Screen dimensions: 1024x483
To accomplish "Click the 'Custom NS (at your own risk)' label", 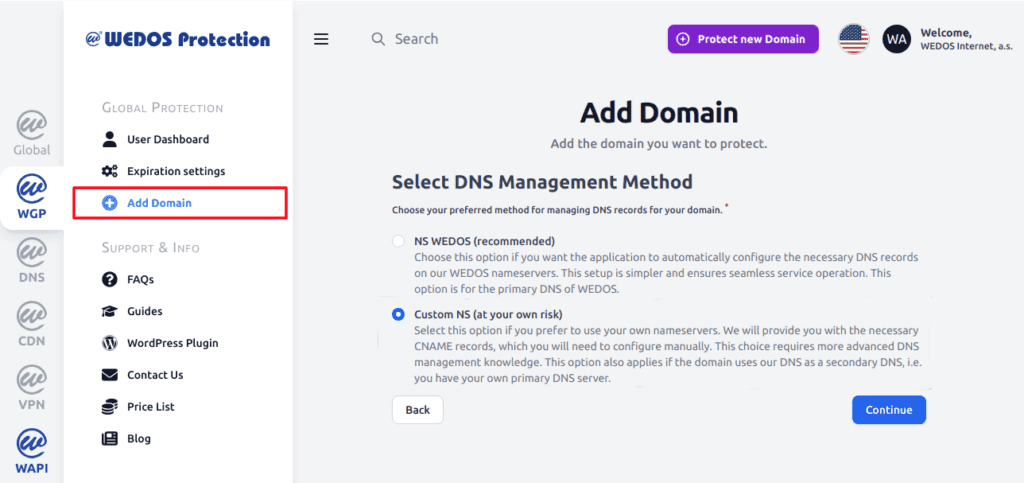I will [x=488, y=314].
